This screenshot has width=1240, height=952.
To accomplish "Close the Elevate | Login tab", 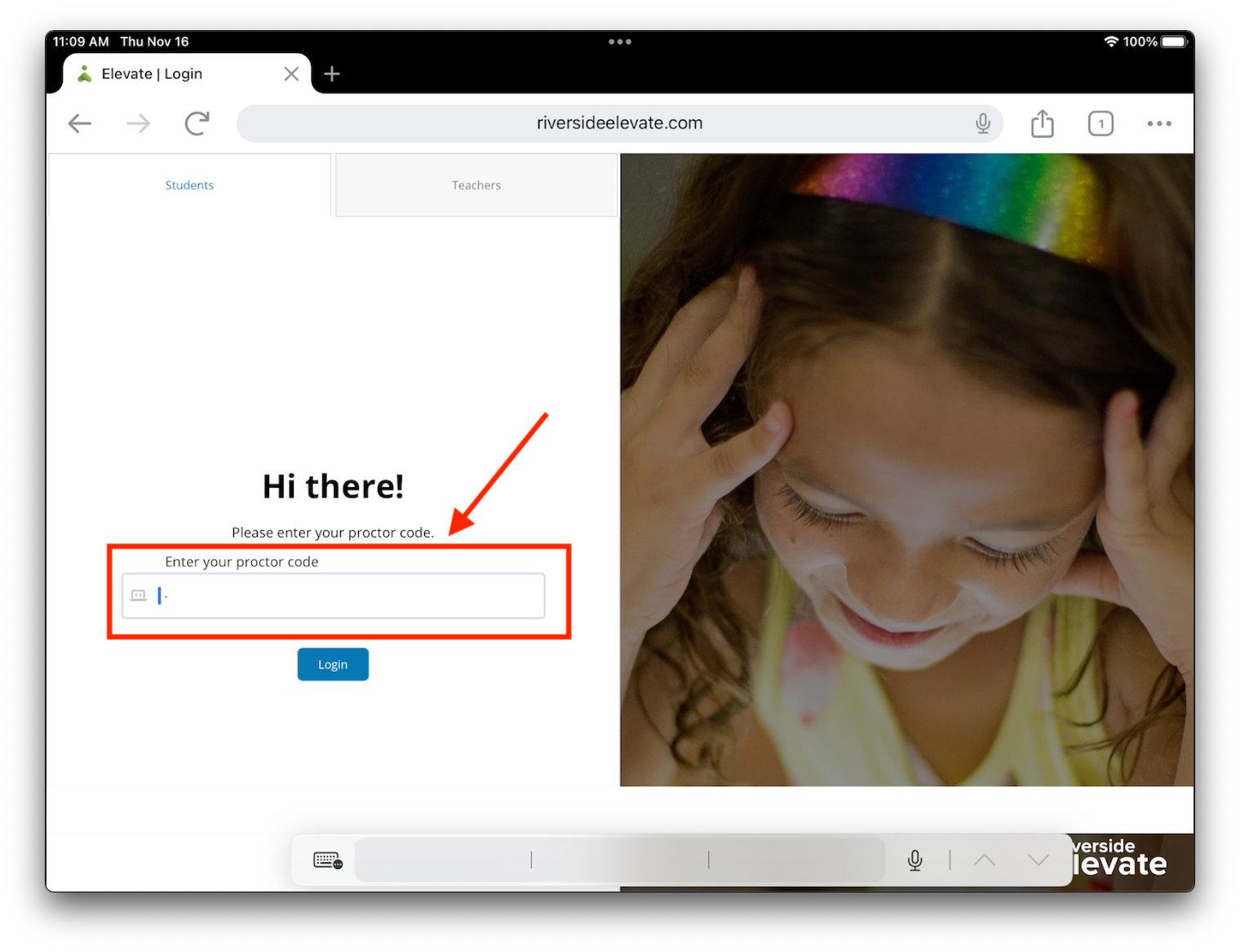I will coord(291,74).
